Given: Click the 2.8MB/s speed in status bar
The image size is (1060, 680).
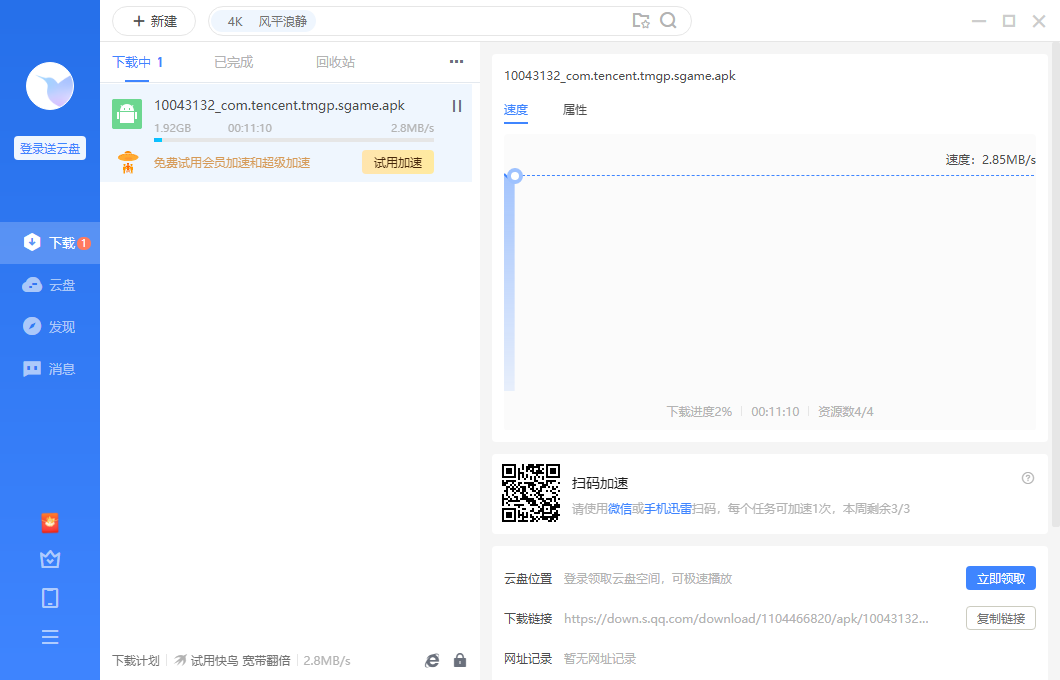Looking at the screenshot, I should click(x=327, y=660).
